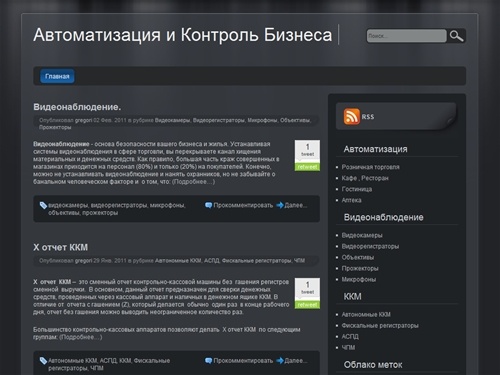Open sidebar category ЧПМ

click(x=348, y=348)
